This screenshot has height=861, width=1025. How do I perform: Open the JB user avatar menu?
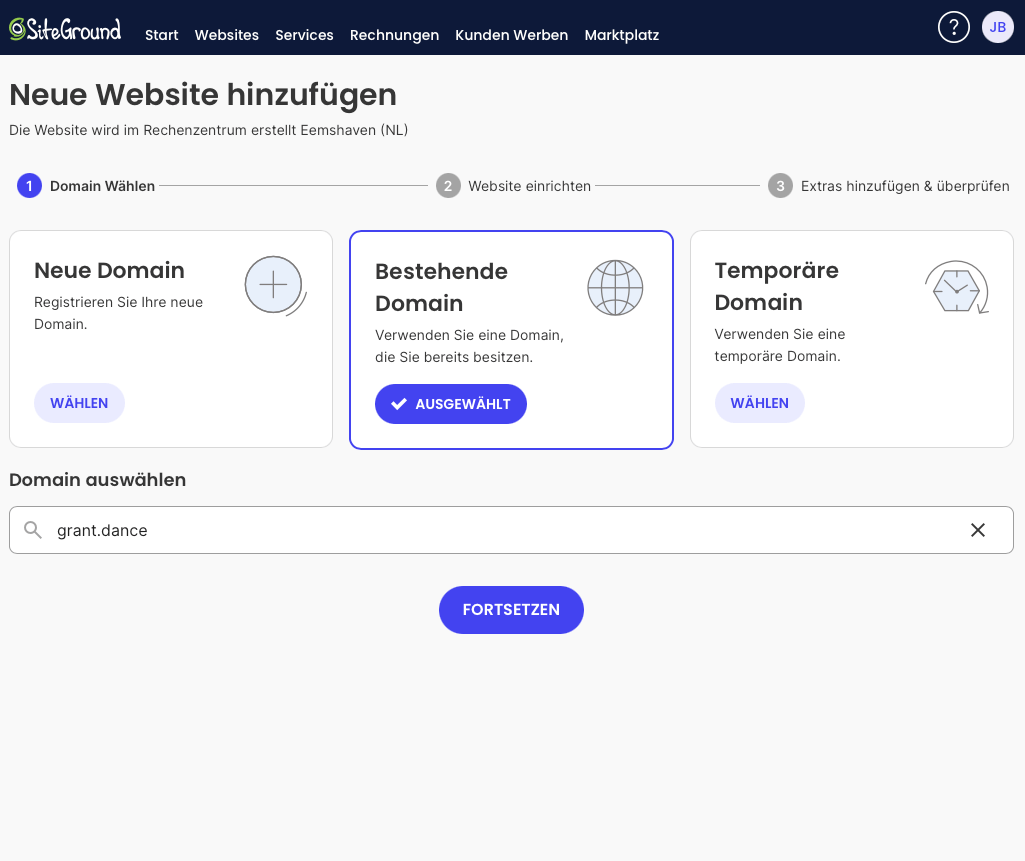(997, 27)
